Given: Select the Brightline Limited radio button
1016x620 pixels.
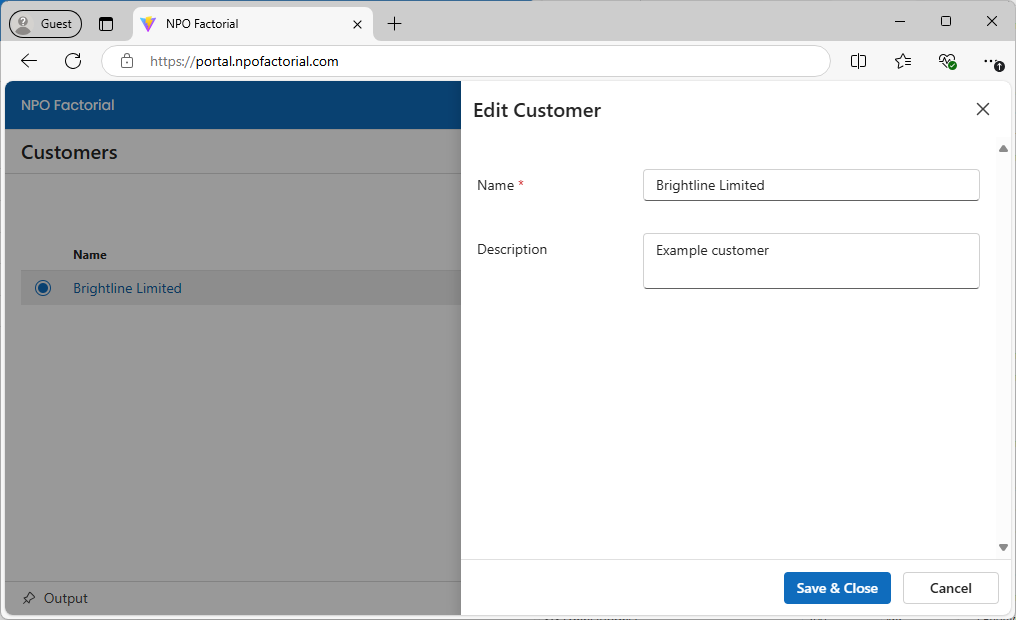Looking at the screenshot, I should coord(43,288).
